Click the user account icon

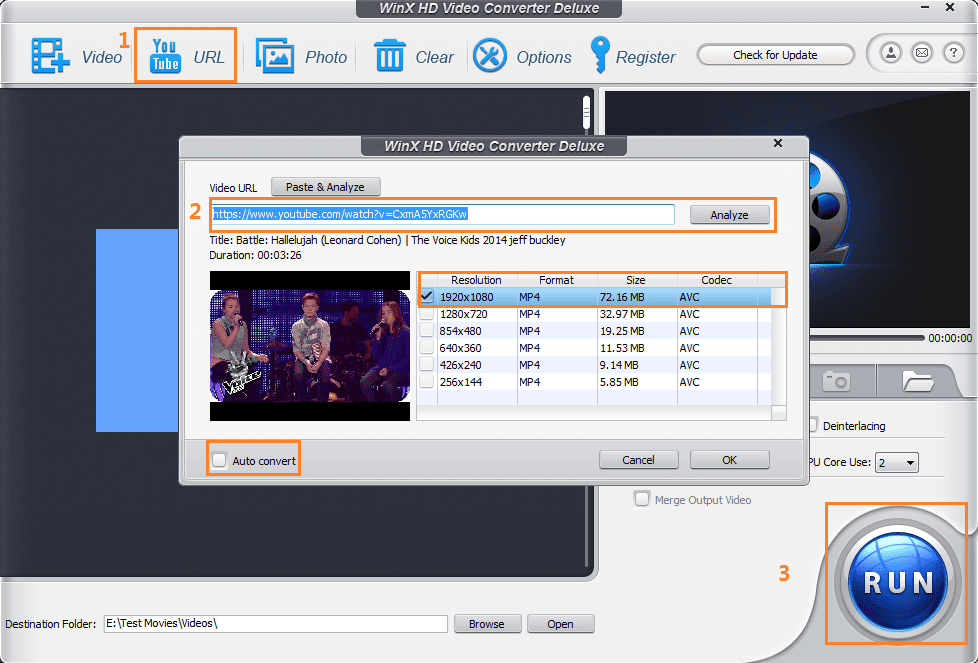coord(891,53)
